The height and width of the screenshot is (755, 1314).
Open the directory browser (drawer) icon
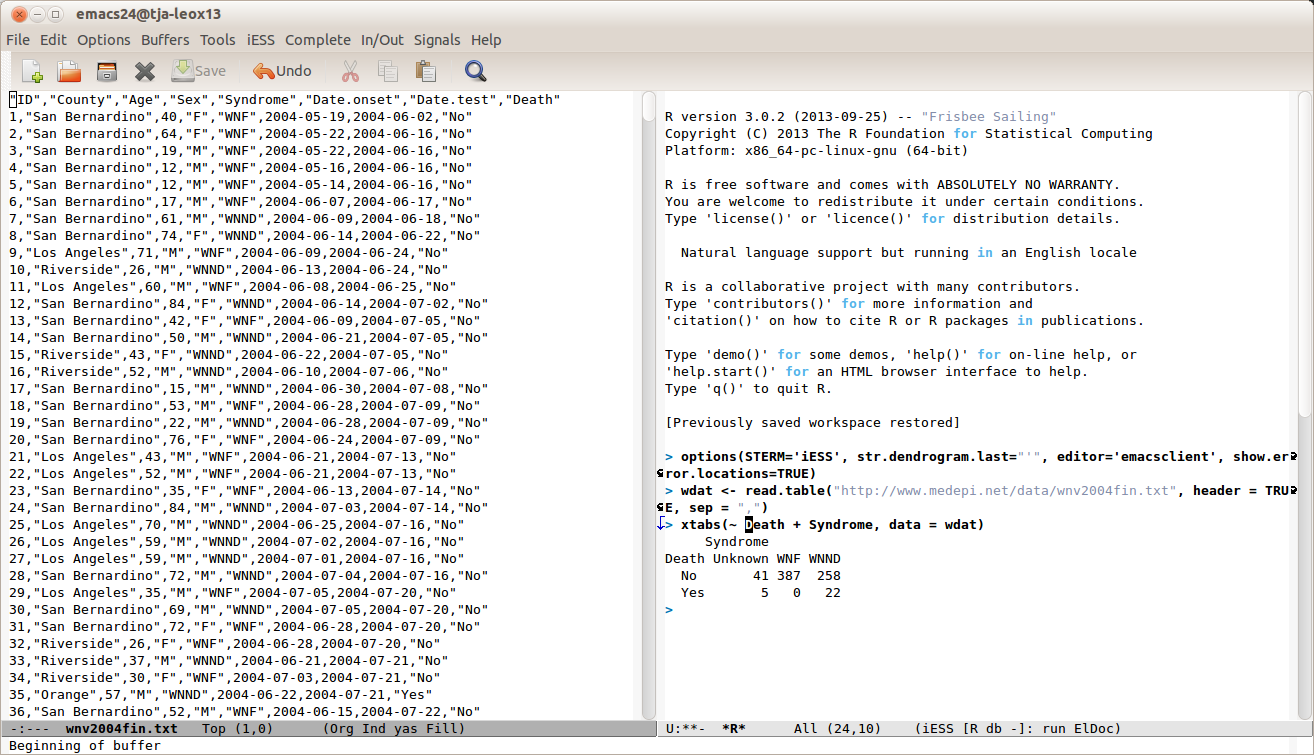[107, 71]
